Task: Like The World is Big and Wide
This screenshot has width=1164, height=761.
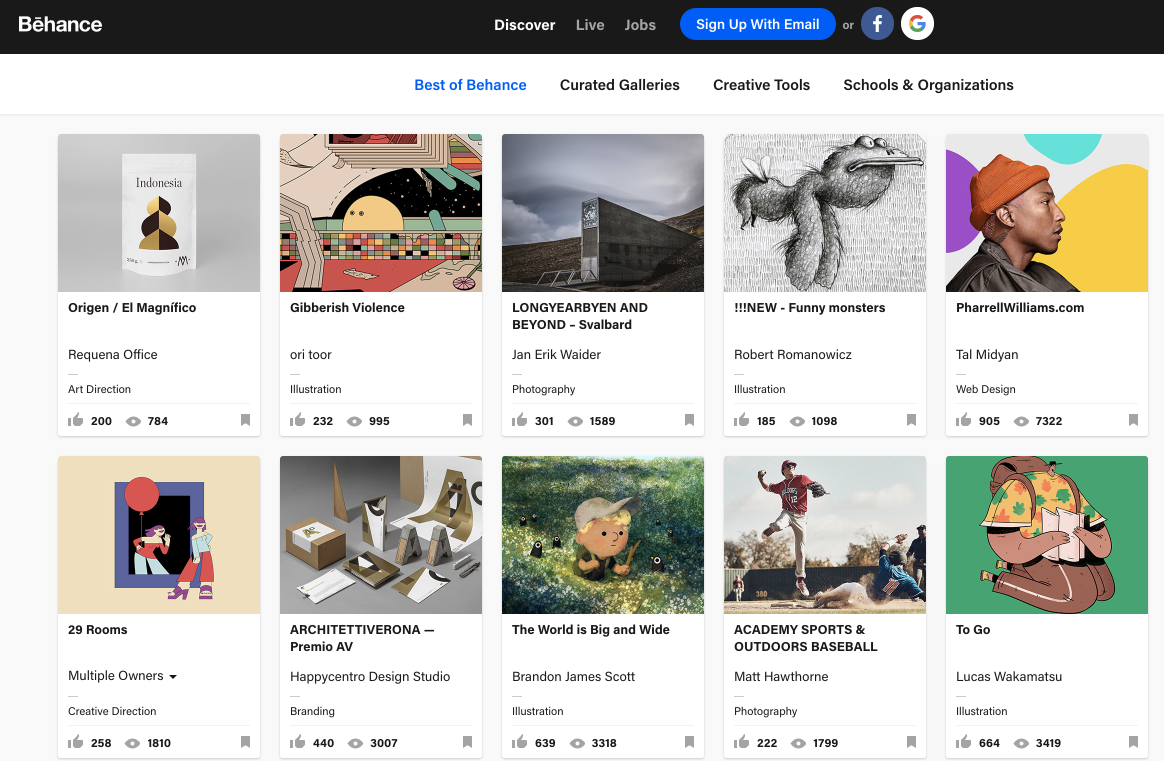Action: [x=520, y=742]
